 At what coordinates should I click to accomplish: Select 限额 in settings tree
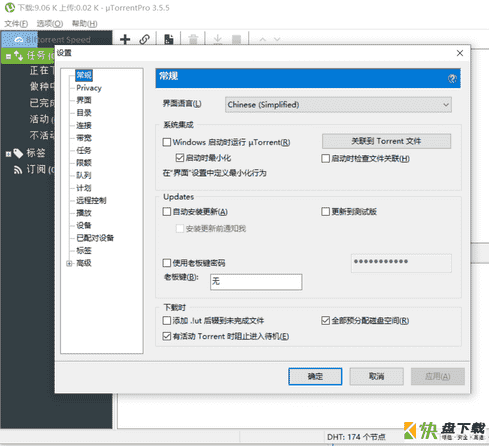pyautogui.click(x=84, y=163)
